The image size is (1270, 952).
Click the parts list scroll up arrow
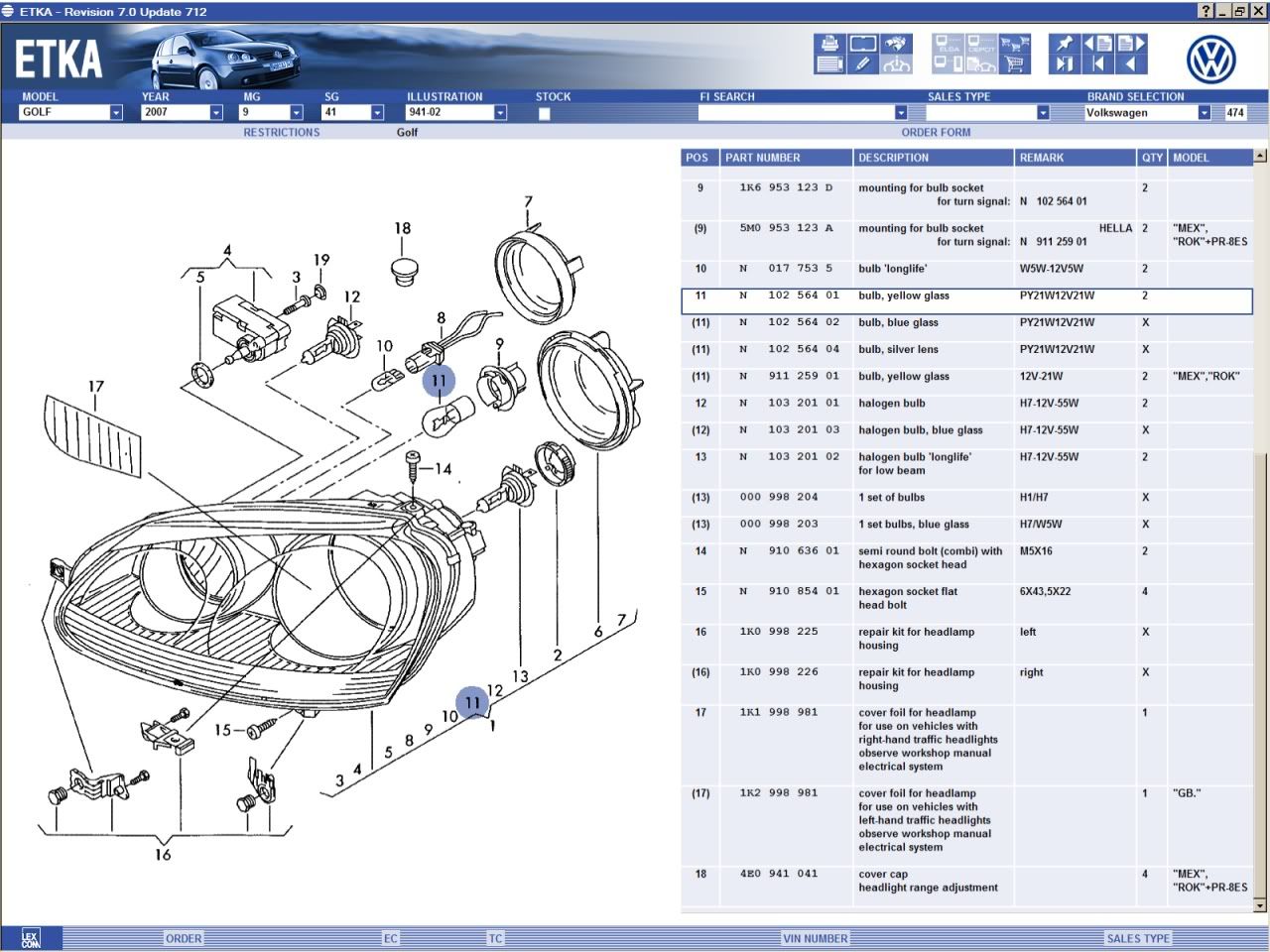1260,156
